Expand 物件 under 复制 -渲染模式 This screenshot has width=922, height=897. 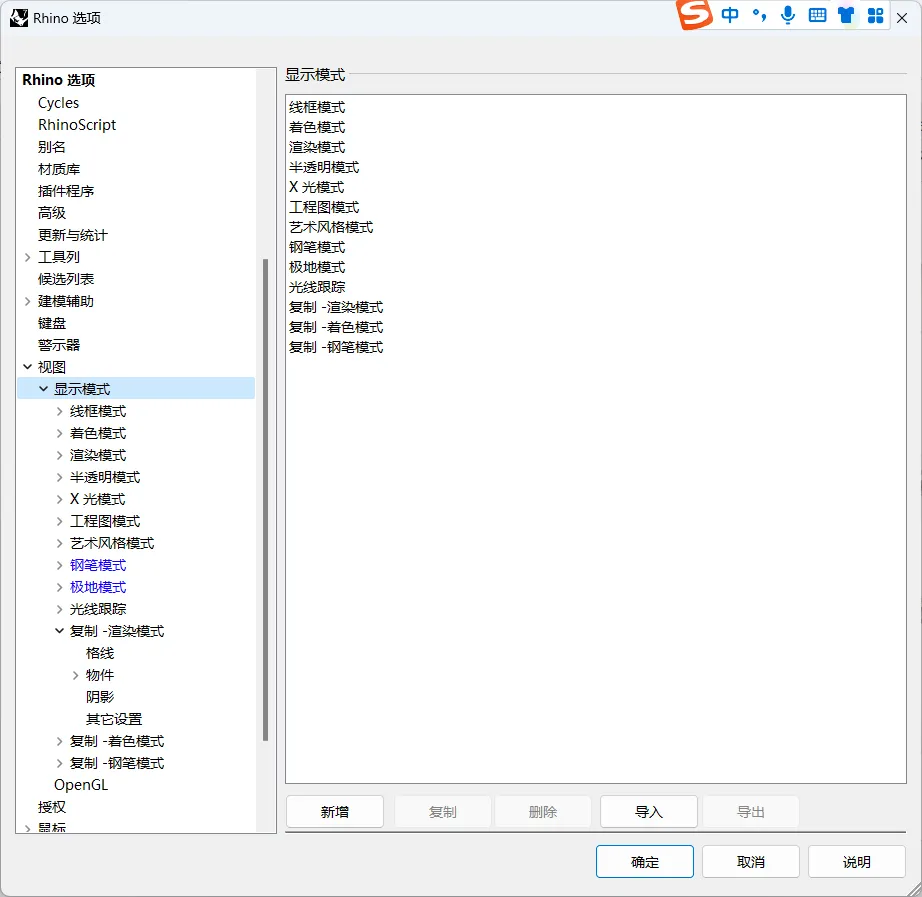(x=75, y=675)
